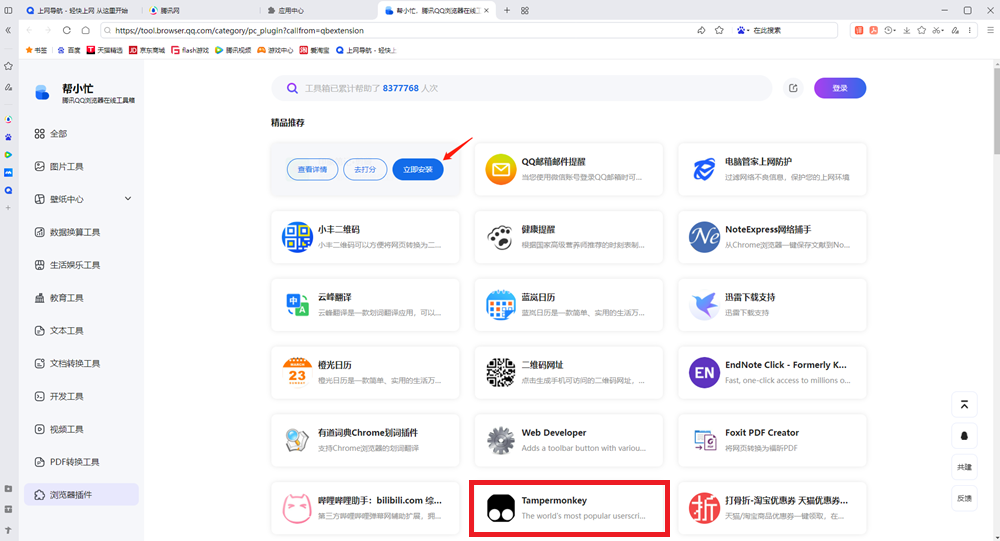Image resolution: width=1000 pixels, height=541 pixels.
Task: Click the EndNote Click EN icon
Action: [704, 373]
